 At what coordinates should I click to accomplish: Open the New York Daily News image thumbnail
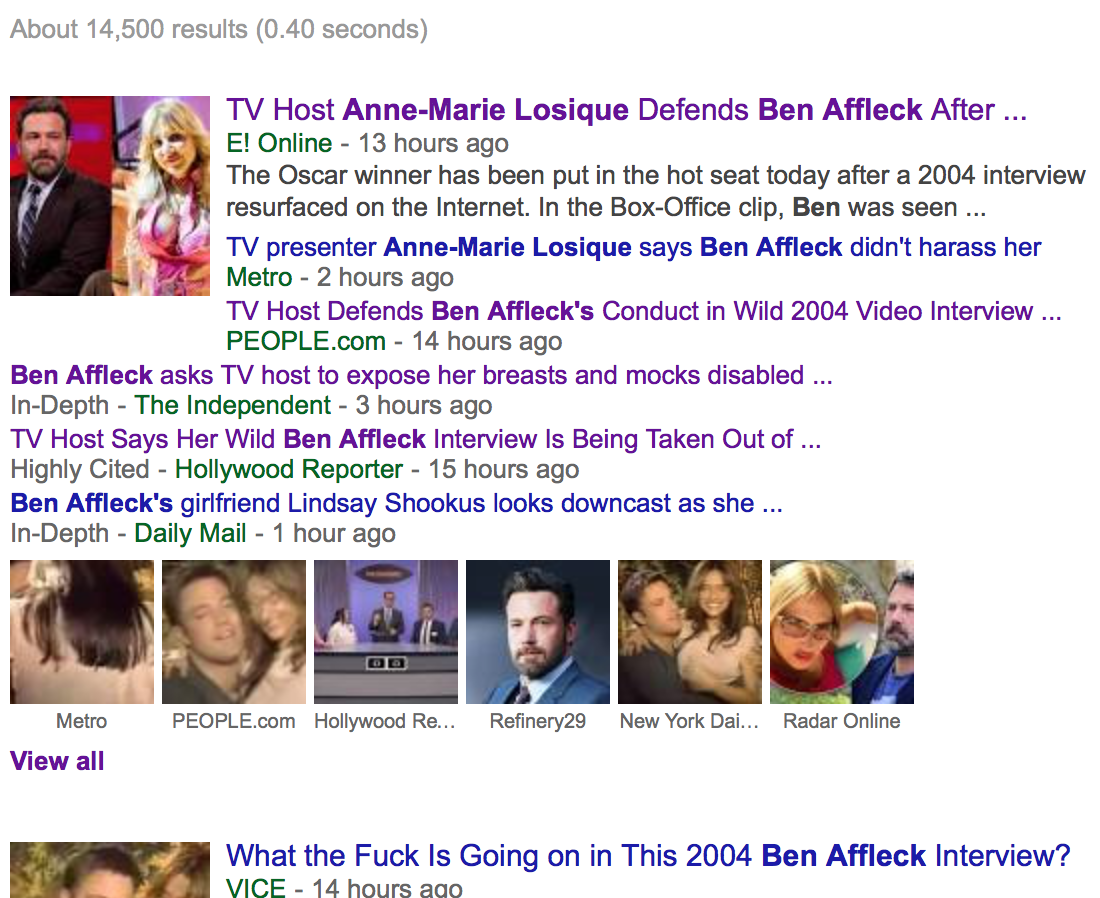pos(690,631)
